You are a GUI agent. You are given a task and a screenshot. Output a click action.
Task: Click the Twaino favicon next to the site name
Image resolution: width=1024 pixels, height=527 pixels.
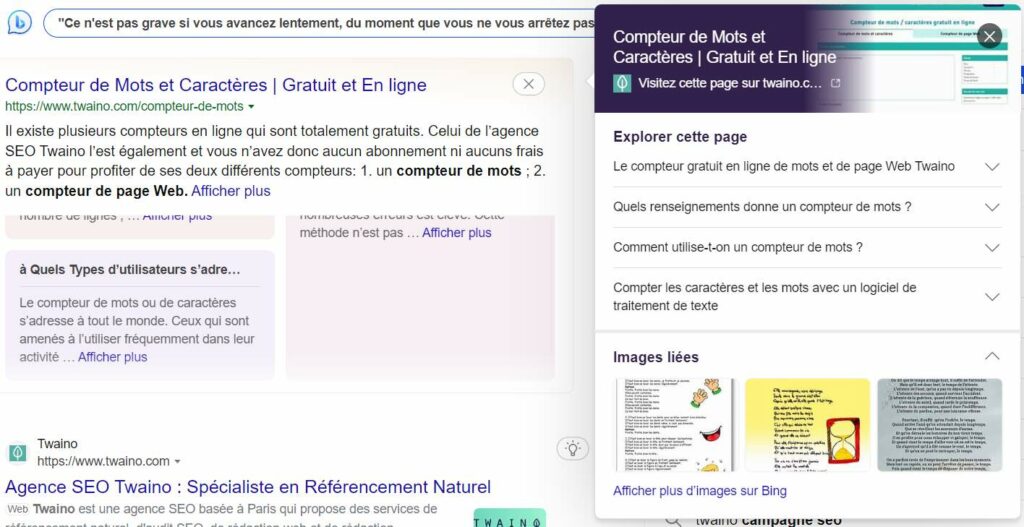tap(17, 452)
